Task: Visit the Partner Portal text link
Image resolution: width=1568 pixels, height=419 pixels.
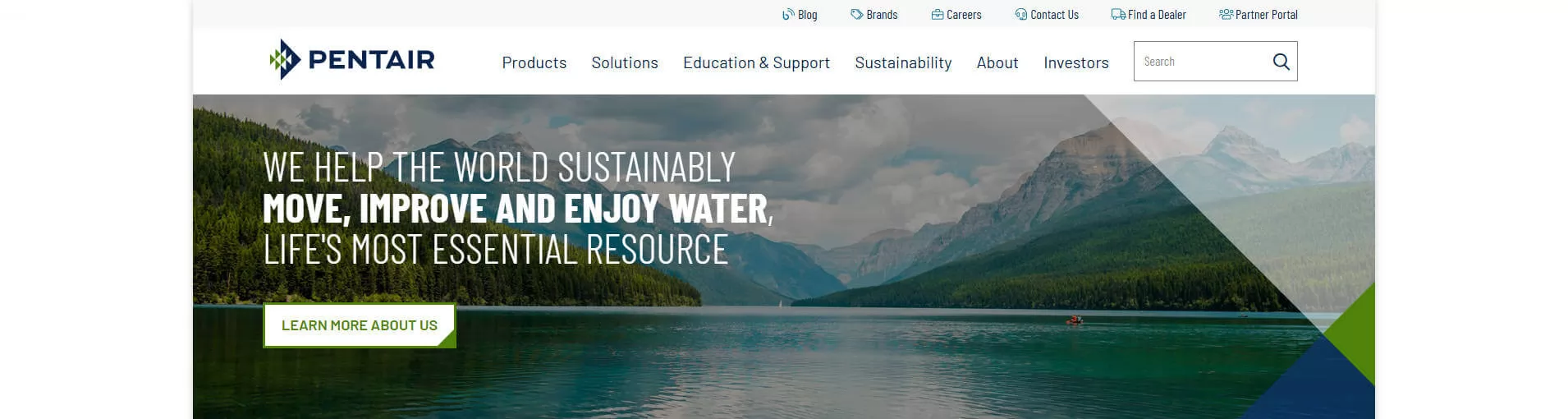Action: click(x=1267, y=15)
